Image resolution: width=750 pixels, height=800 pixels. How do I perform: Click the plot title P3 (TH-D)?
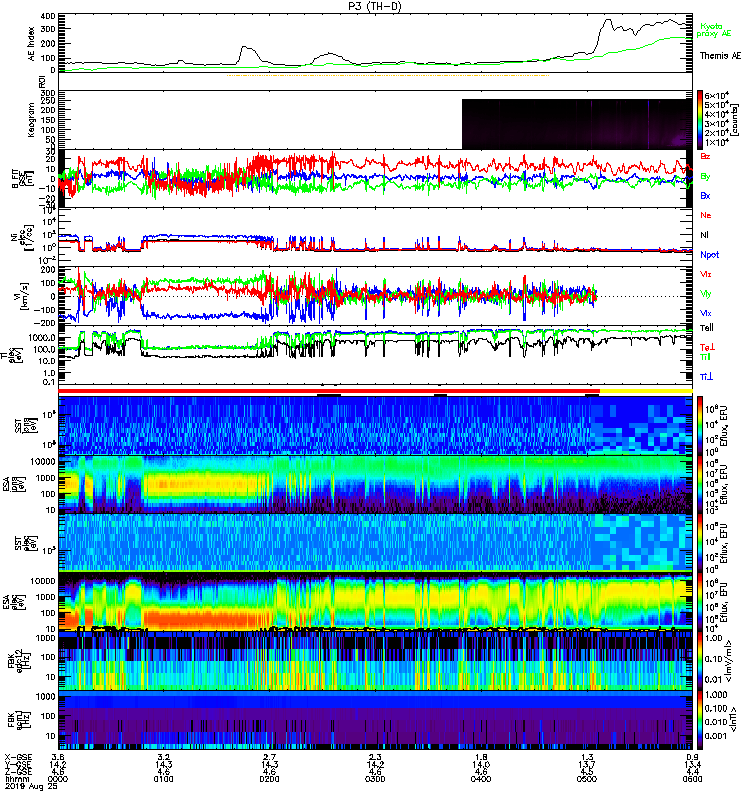375,6
